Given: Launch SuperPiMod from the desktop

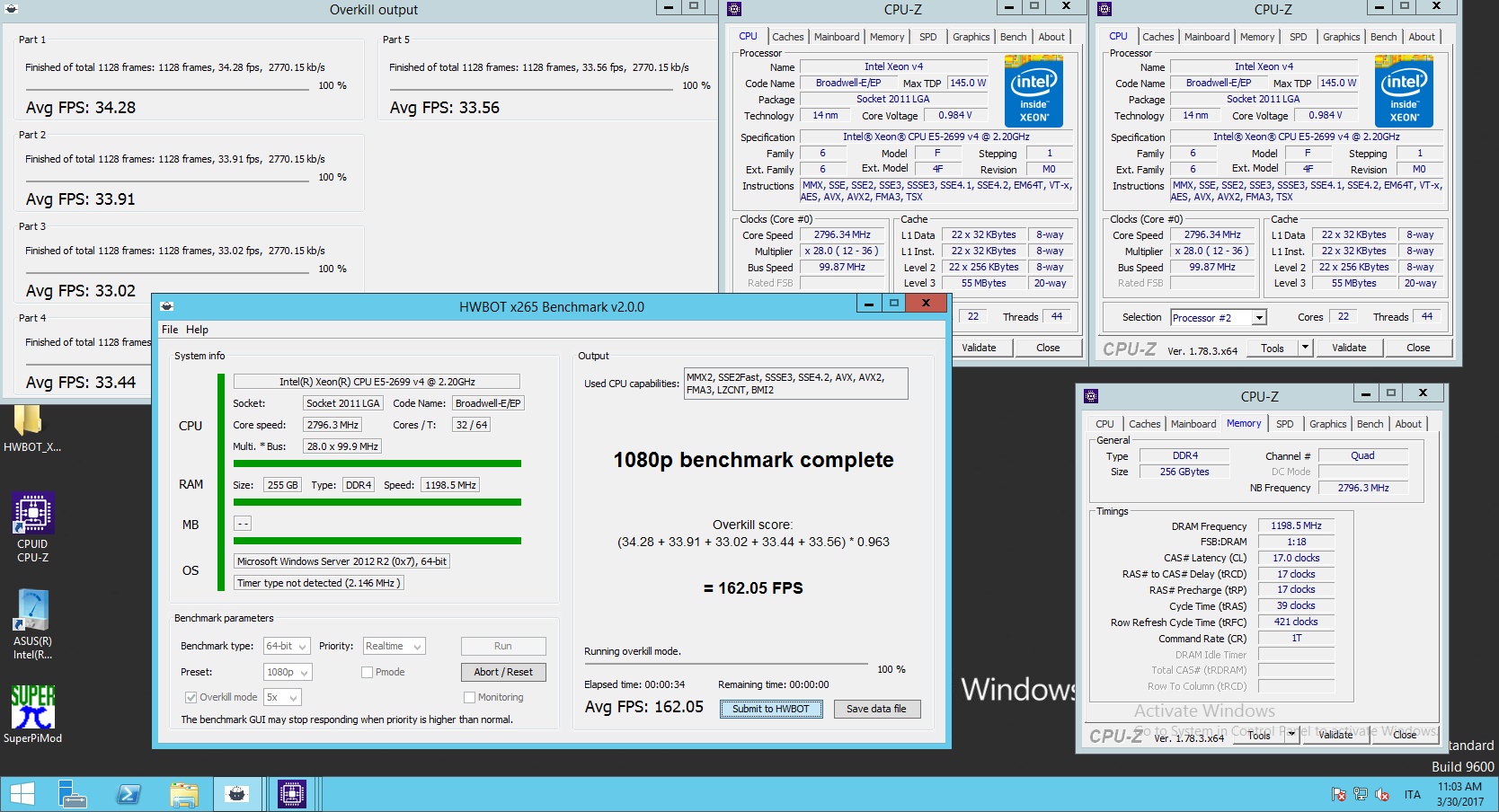Looking at the screenshot, I should coord(32,714).
